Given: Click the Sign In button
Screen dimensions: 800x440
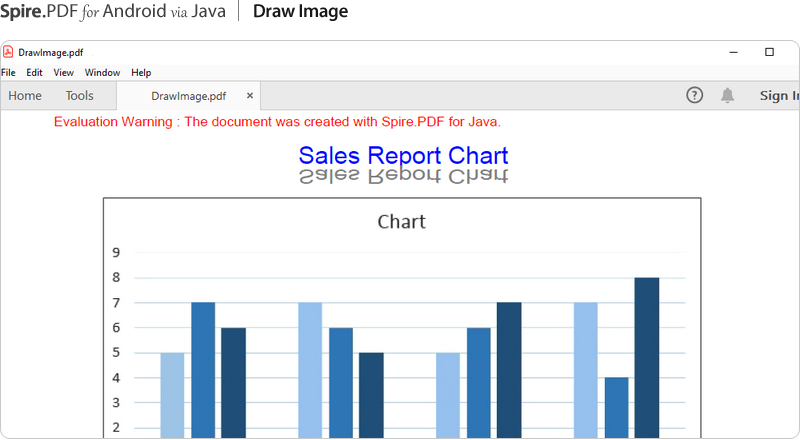Looking at the screenshot, I should point(779,96).
